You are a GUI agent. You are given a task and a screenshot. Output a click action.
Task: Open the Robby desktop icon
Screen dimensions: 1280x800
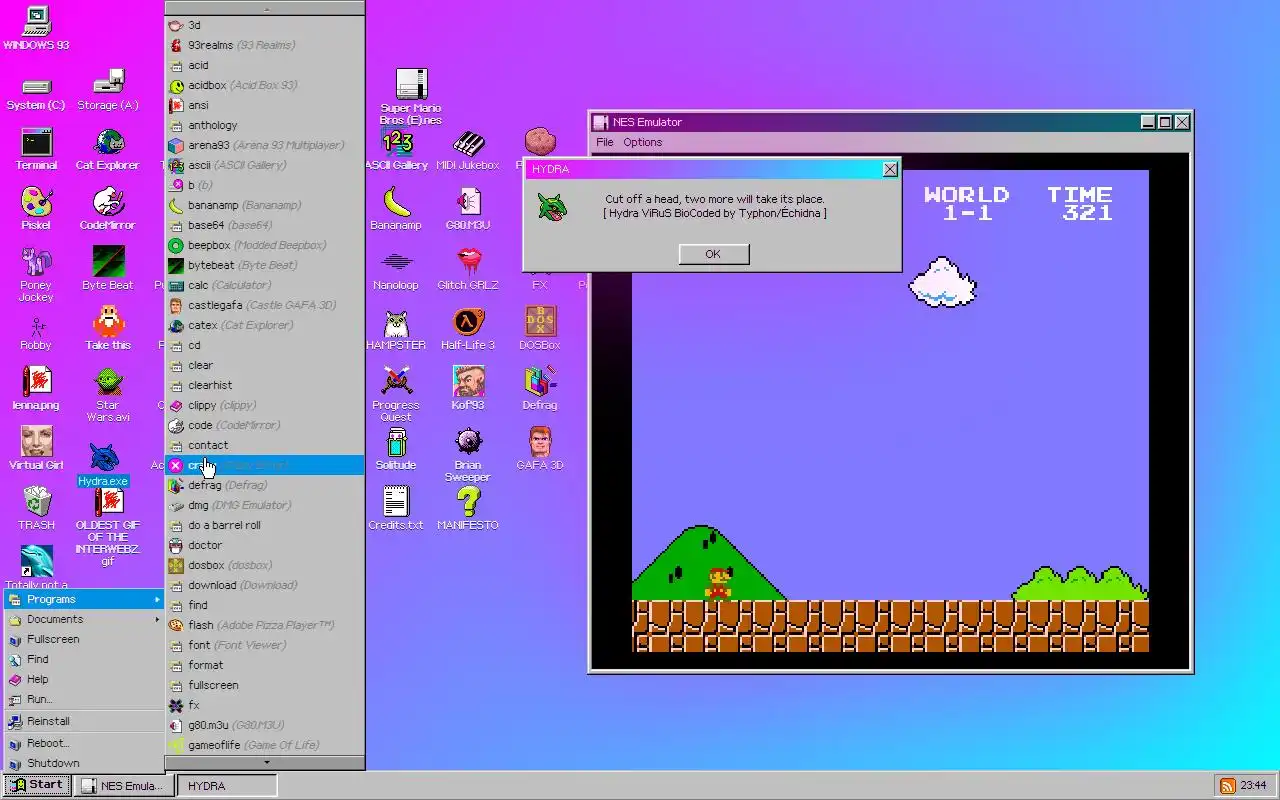coord(36,333)
